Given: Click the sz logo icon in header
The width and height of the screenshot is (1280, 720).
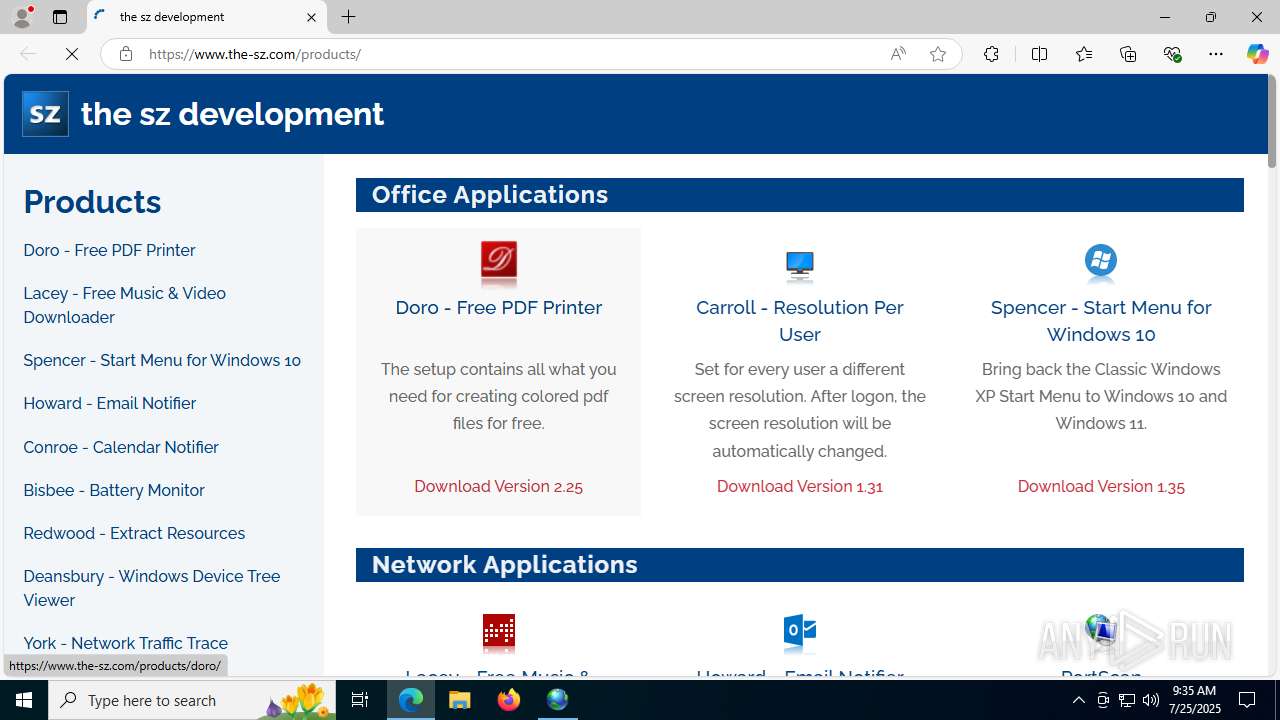Looking at the screenshot, I should tap(45, 114).
